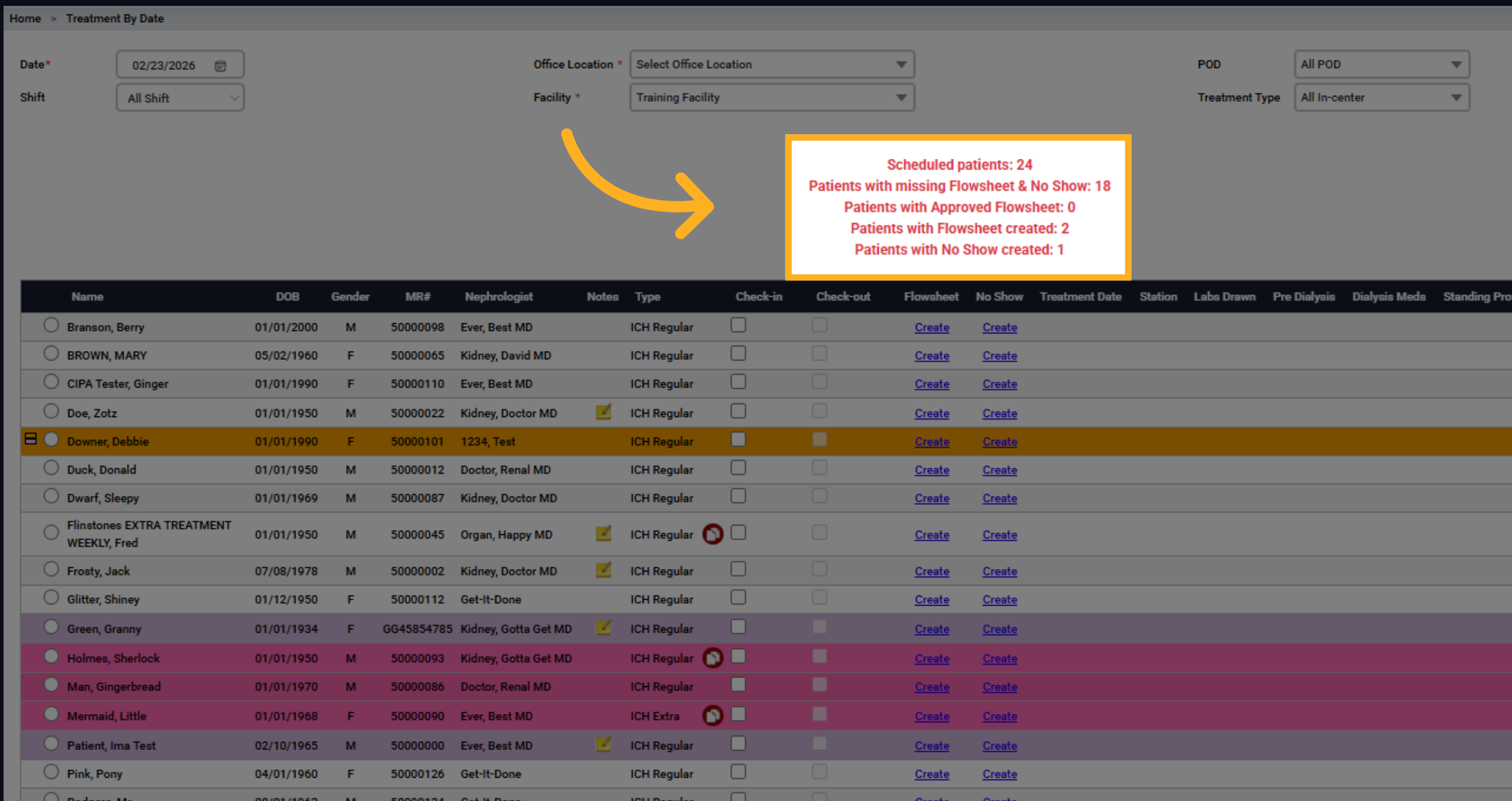Create No Show for Frosty, Jack
The image size is (1512, 801).
[1000, 572]
